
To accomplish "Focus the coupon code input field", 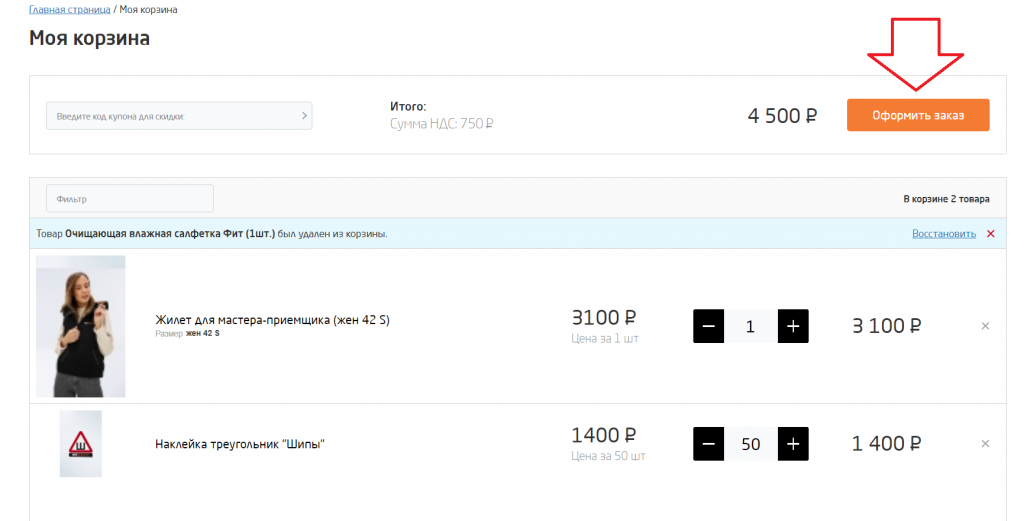I will (x=179, y=116).
